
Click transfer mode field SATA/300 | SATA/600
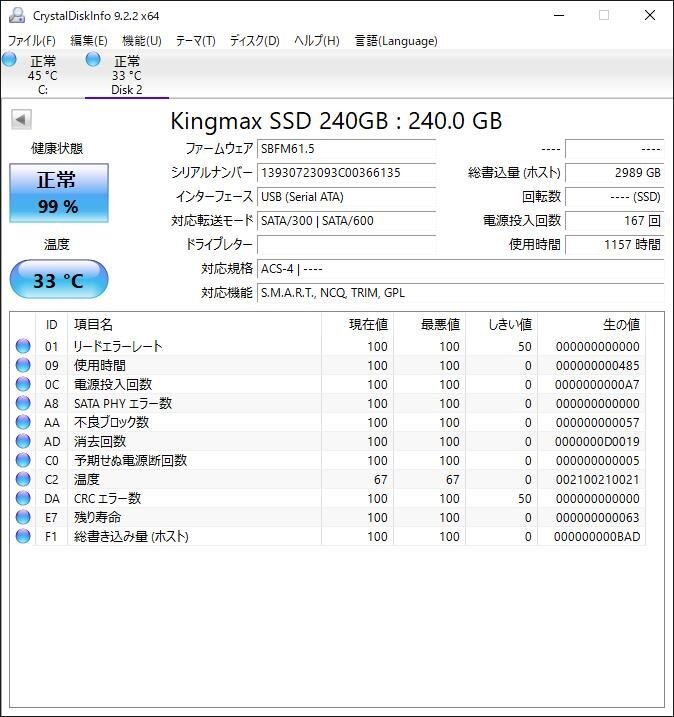(x=346, y=221)
